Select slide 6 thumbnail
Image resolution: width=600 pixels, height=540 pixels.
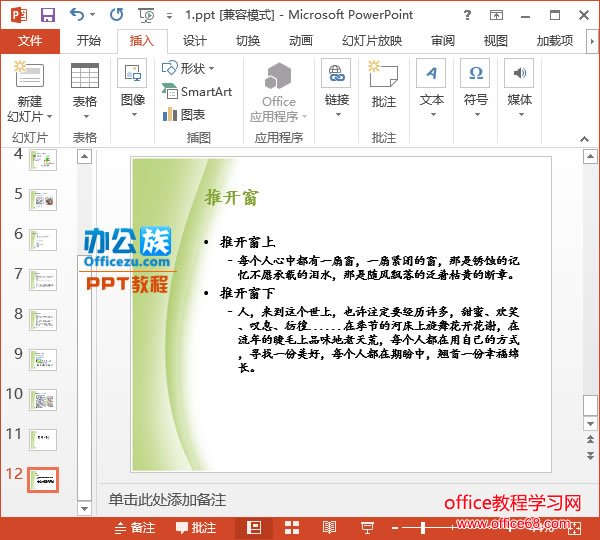pos(43,240)
